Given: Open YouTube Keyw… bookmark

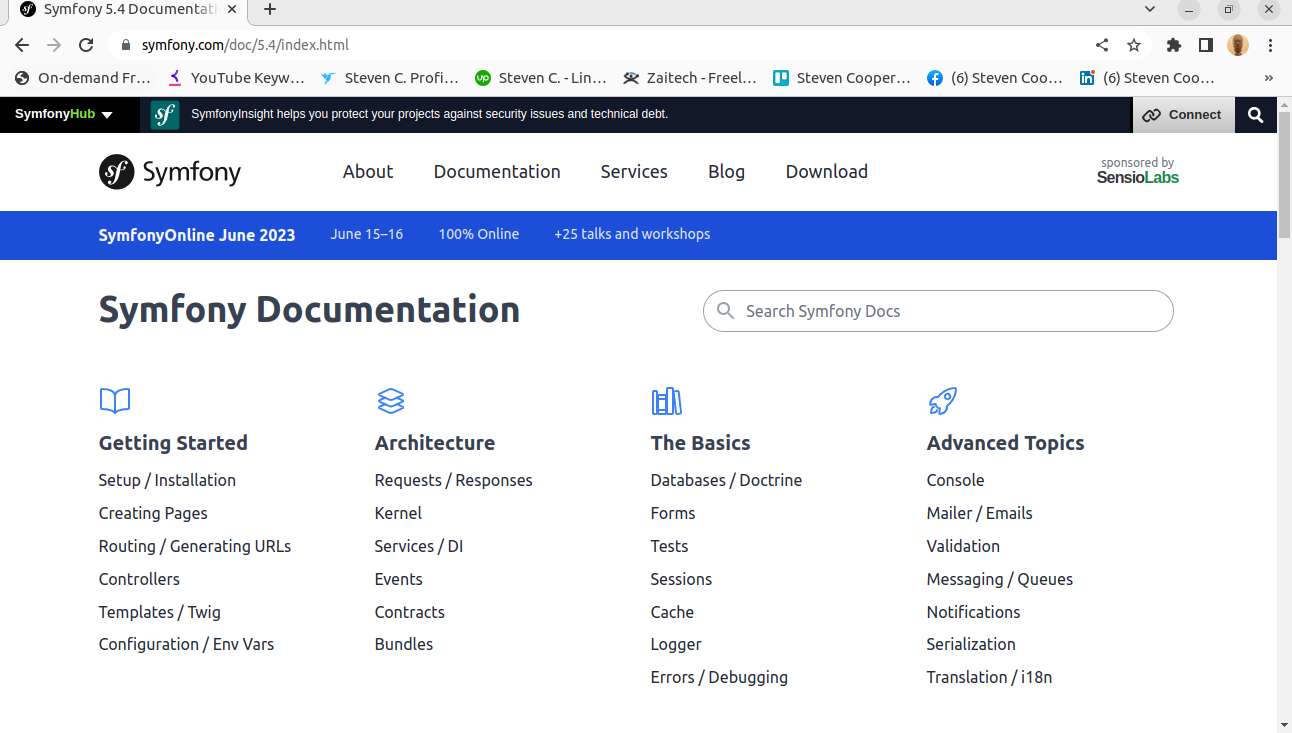Looking at the screenshot, I should [x=237, y=78].
